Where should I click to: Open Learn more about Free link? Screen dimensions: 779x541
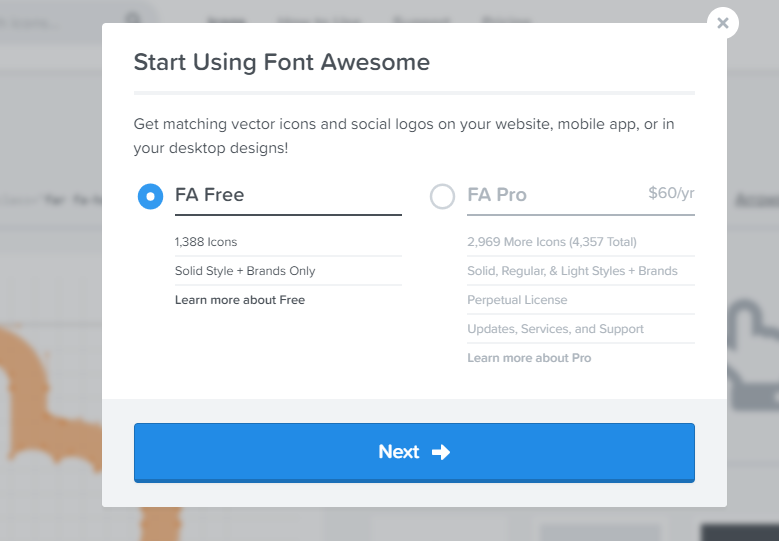click(x=240, y=300)
